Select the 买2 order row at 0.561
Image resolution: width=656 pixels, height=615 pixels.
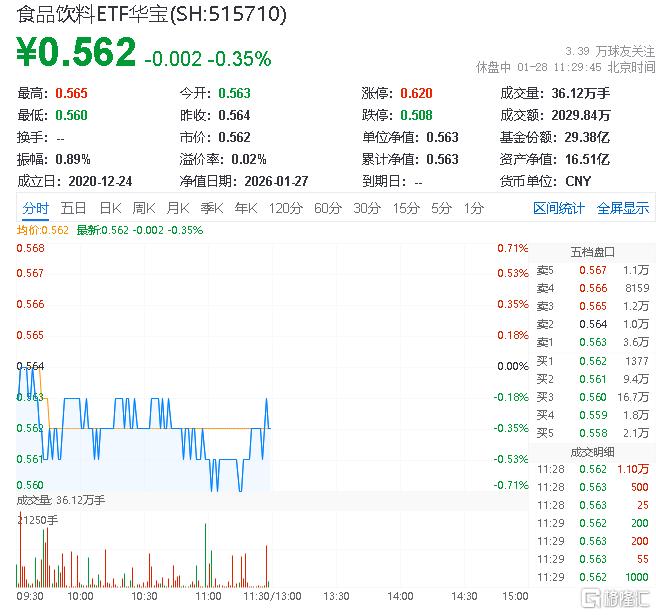[593, 379]
